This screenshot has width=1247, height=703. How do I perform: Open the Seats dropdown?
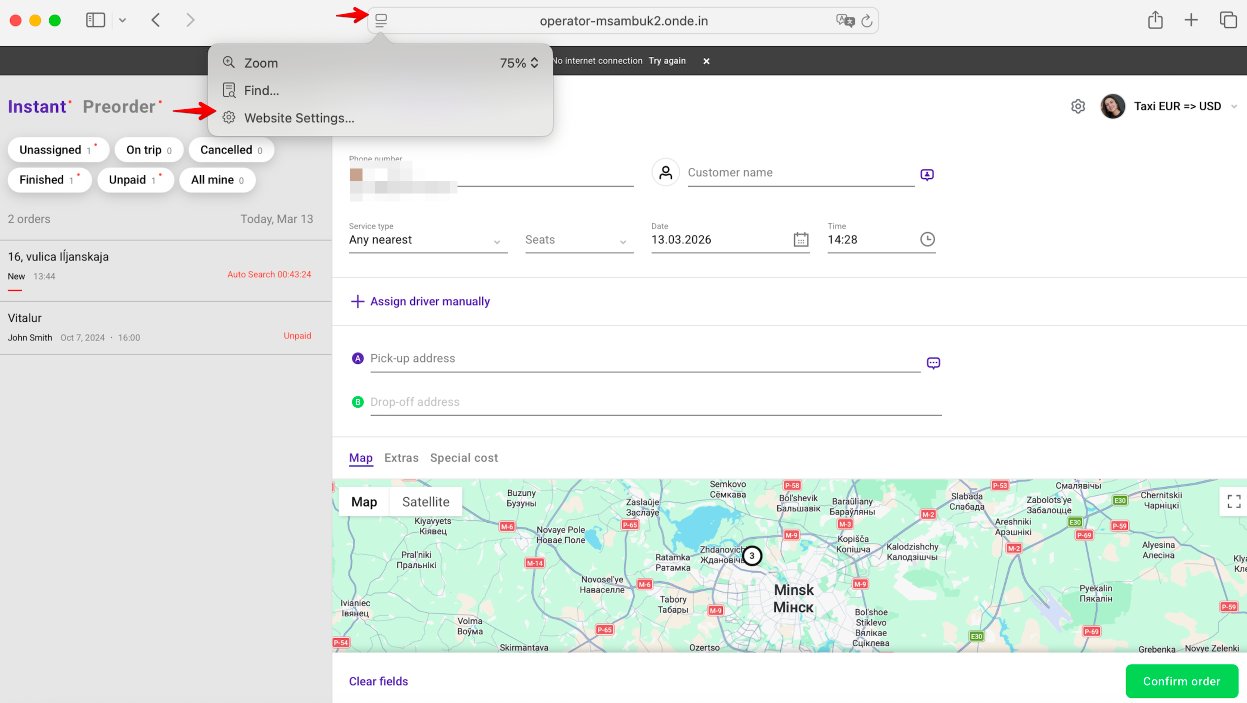578,240
